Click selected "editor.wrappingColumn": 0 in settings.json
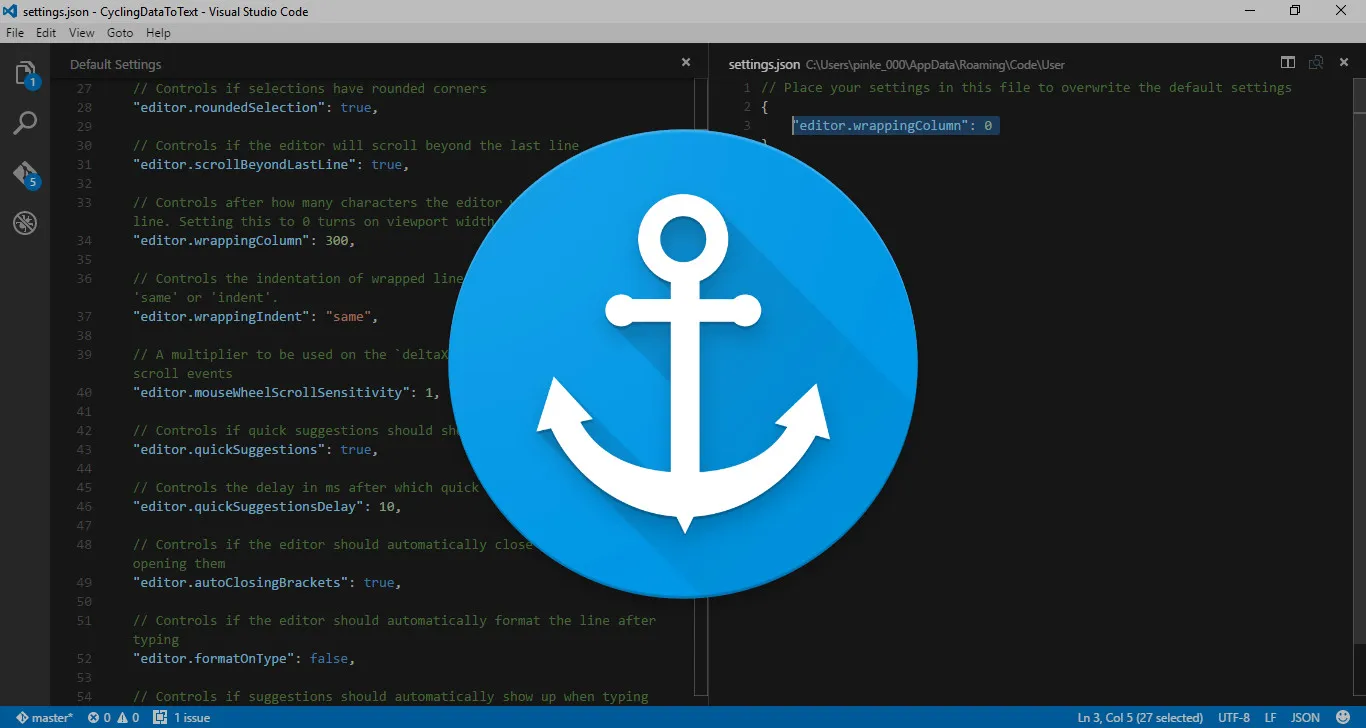Viewport: 1366px width, 728px height. [895, 126]
